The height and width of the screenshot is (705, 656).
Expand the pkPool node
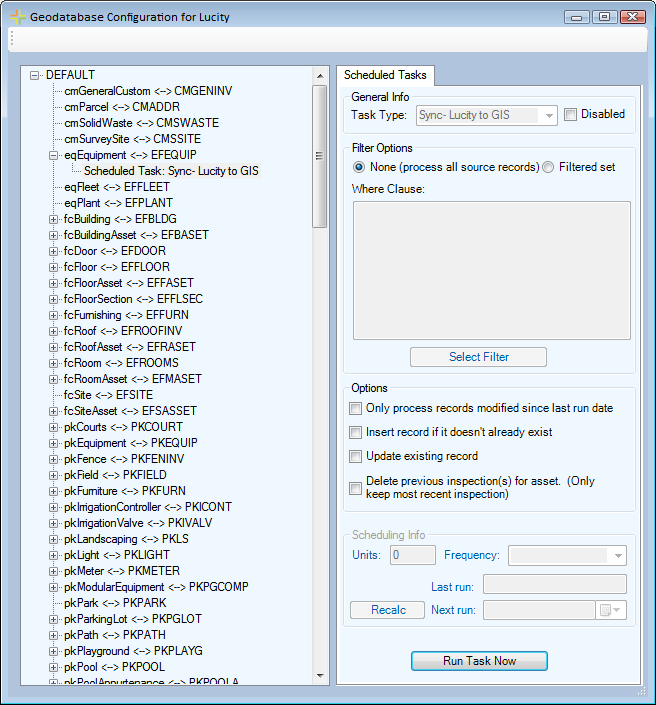click(x=54, y=667)
